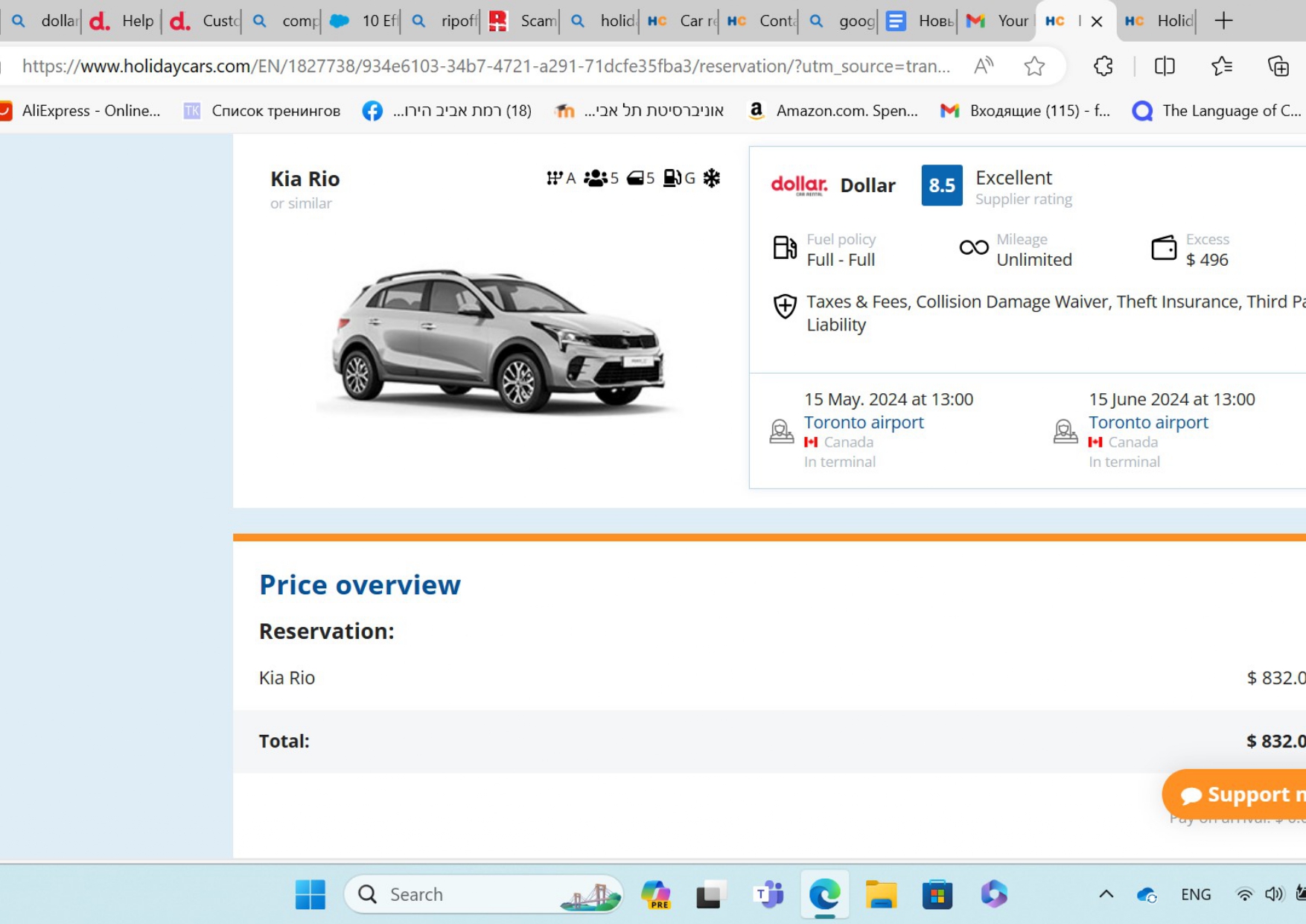1306x924 pixels.
Task: Click the pickup location icon
Action: (x=781, y=431)
